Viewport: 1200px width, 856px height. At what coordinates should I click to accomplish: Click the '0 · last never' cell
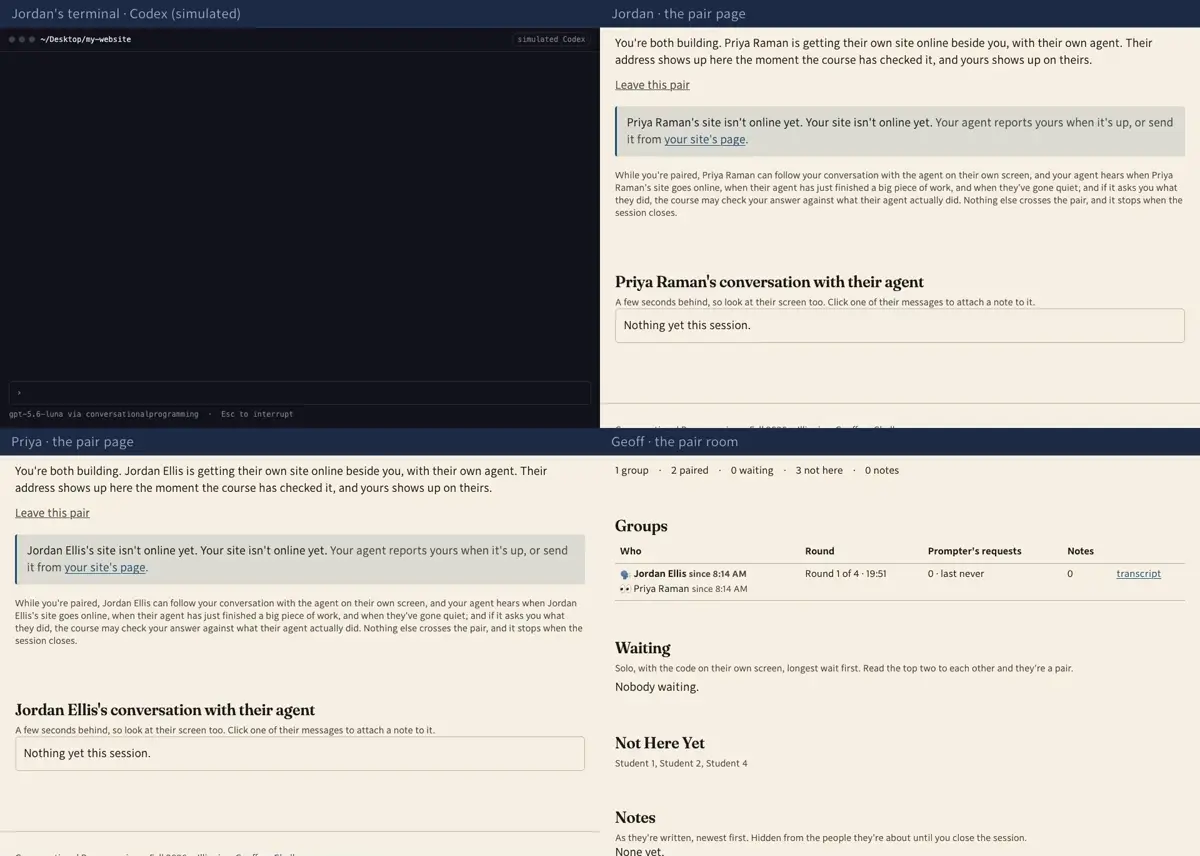[x=956, y=574]
